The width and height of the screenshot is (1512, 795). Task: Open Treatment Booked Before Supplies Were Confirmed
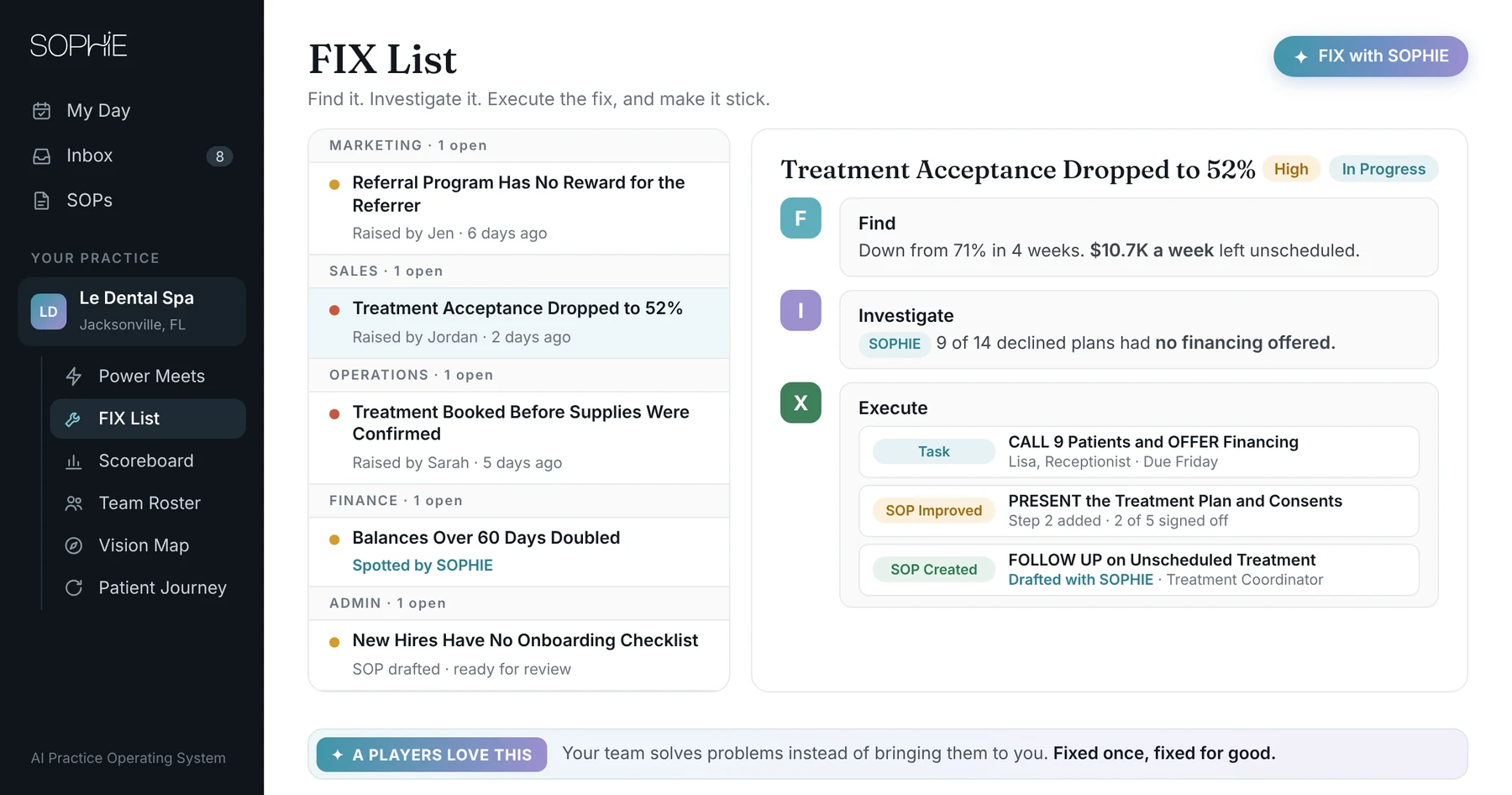point(519,438)
